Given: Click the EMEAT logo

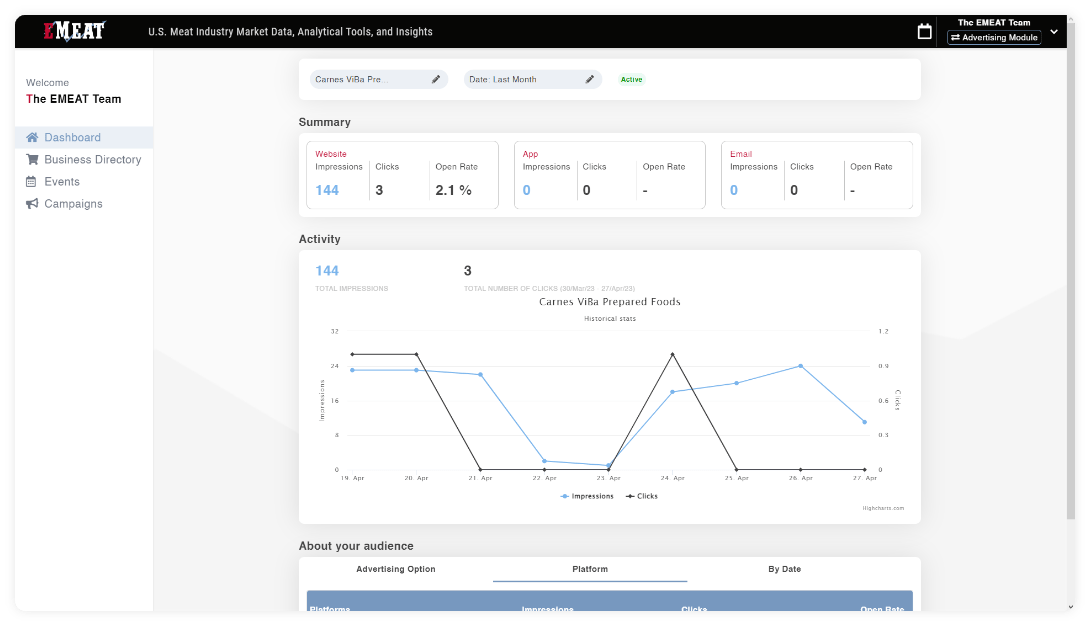Looking at the screenshot, I should coord(73,32).
